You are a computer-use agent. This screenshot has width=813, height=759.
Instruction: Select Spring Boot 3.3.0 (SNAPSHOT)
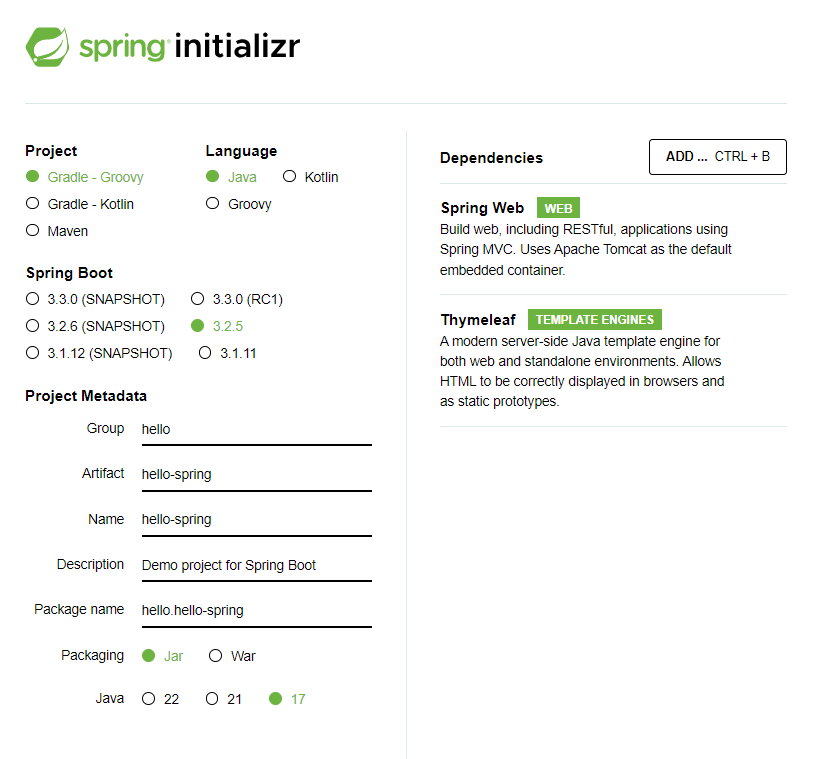(95, 299)
